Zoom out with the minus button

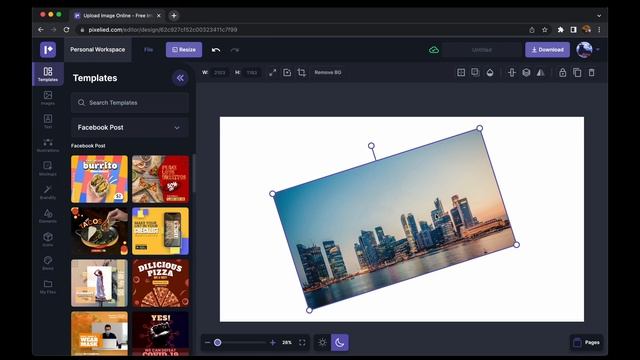point(207,342)
